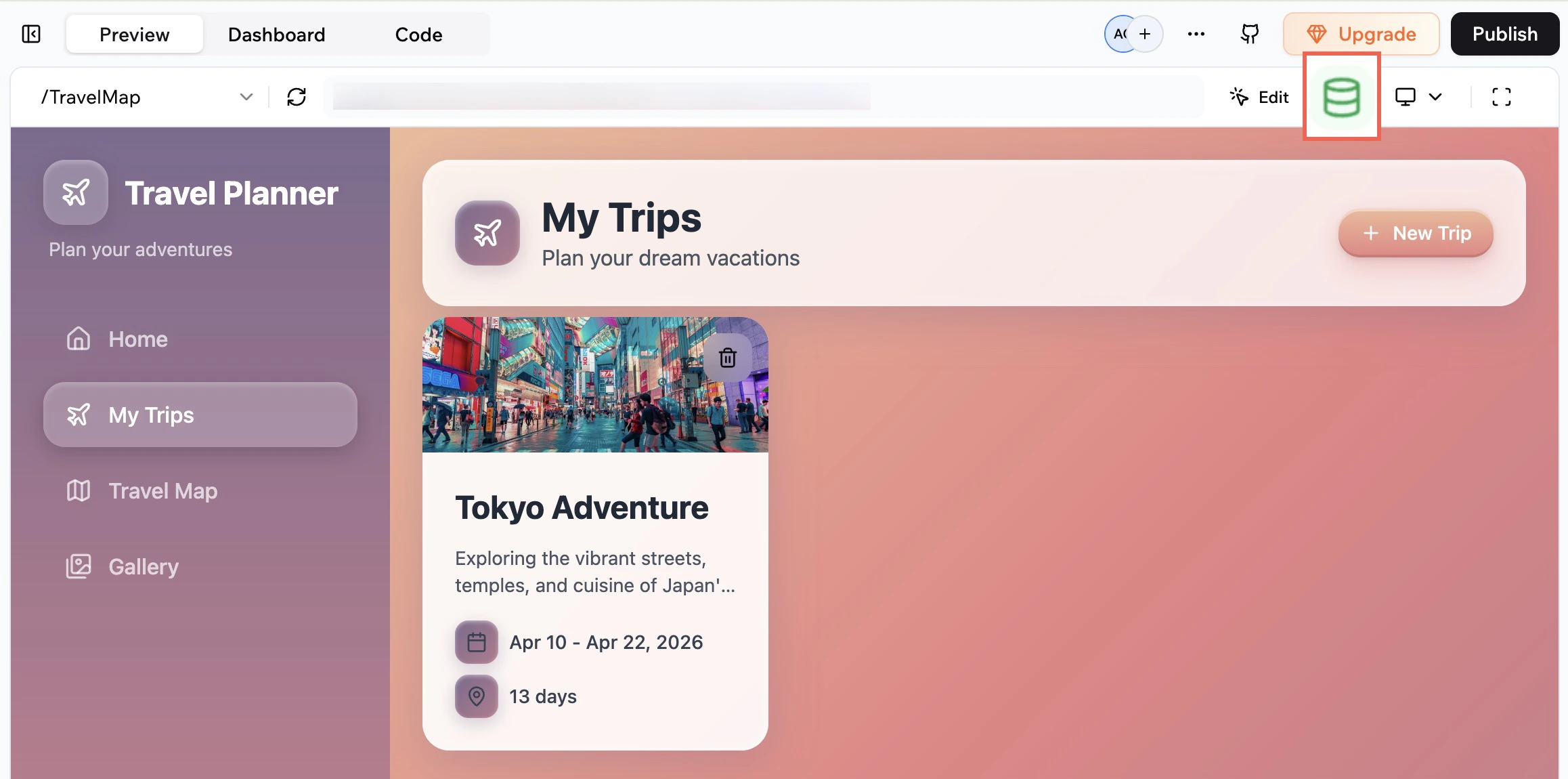Screen dimensions: 1568x779
Task: Open the Gallery section
Action: pyautogui.click(x=143, y=566)
